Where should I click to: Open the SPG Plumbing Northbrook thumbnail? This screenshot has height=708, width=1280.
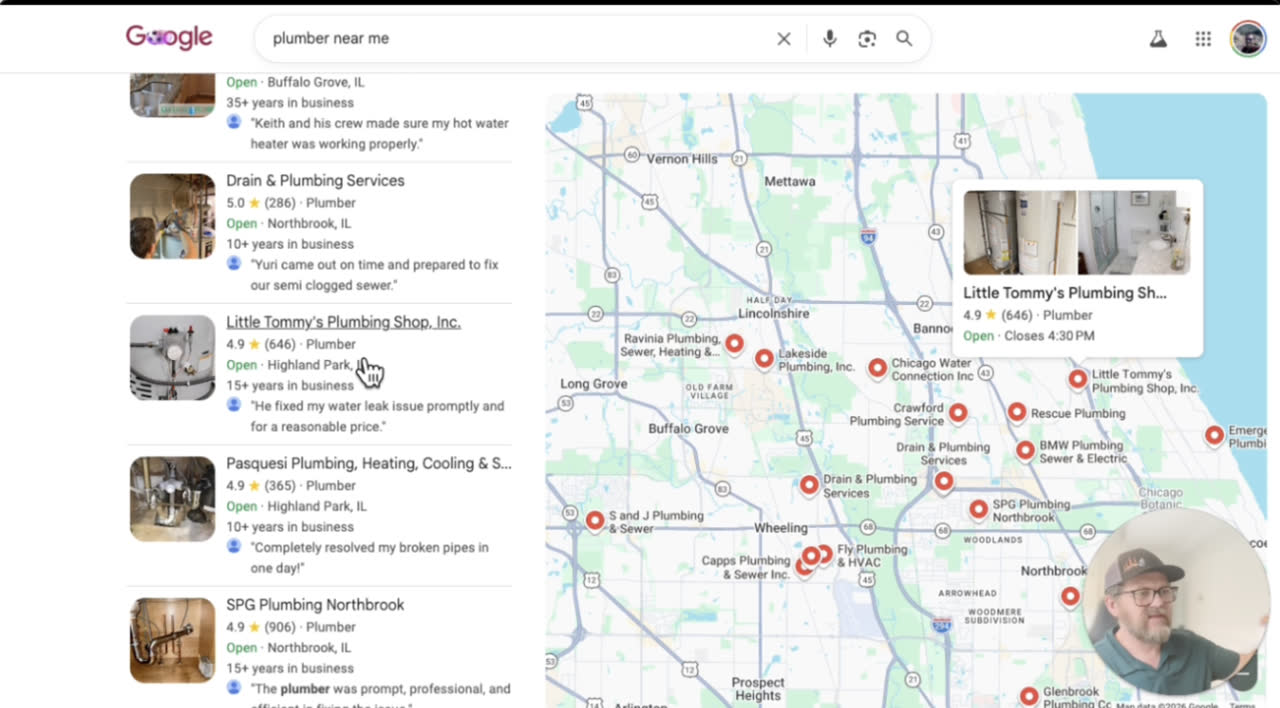click(x=172, y=640)
